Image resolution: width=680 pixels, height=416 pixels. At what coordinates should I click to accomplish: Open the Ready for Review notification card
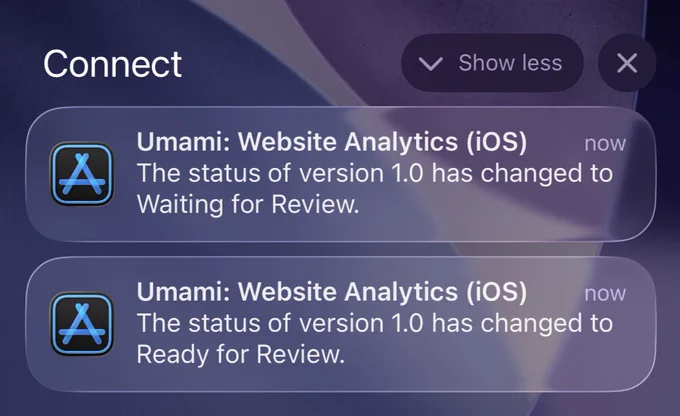pyautogui.click(x=340, y=324)
